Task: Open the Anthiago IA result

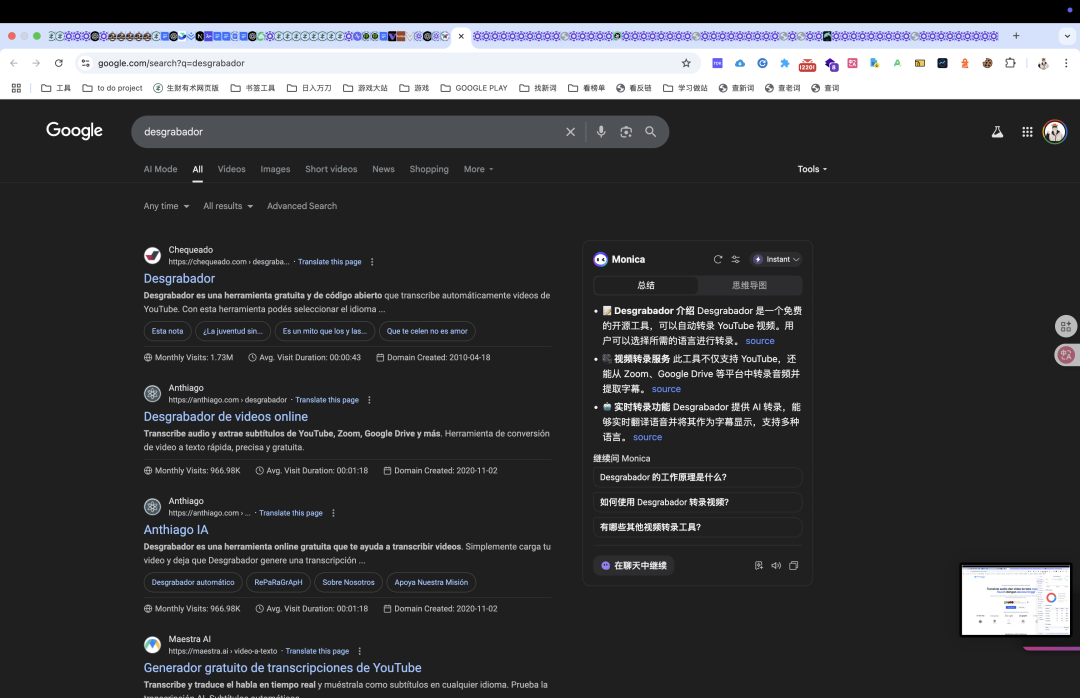Action: coord(176,530)
